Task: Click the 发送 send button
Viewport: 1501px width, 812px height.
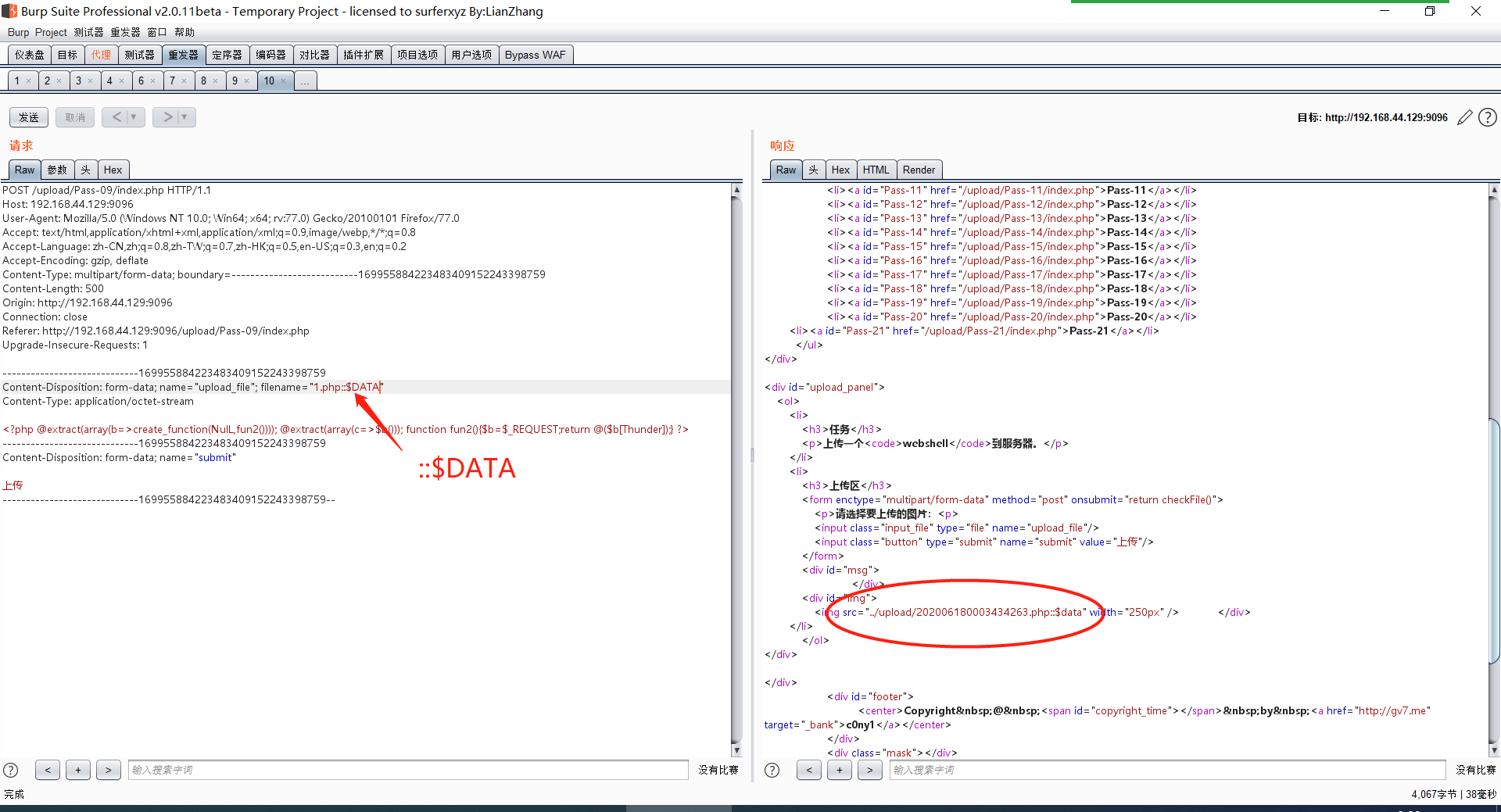Action: click(x=29, y=117)
